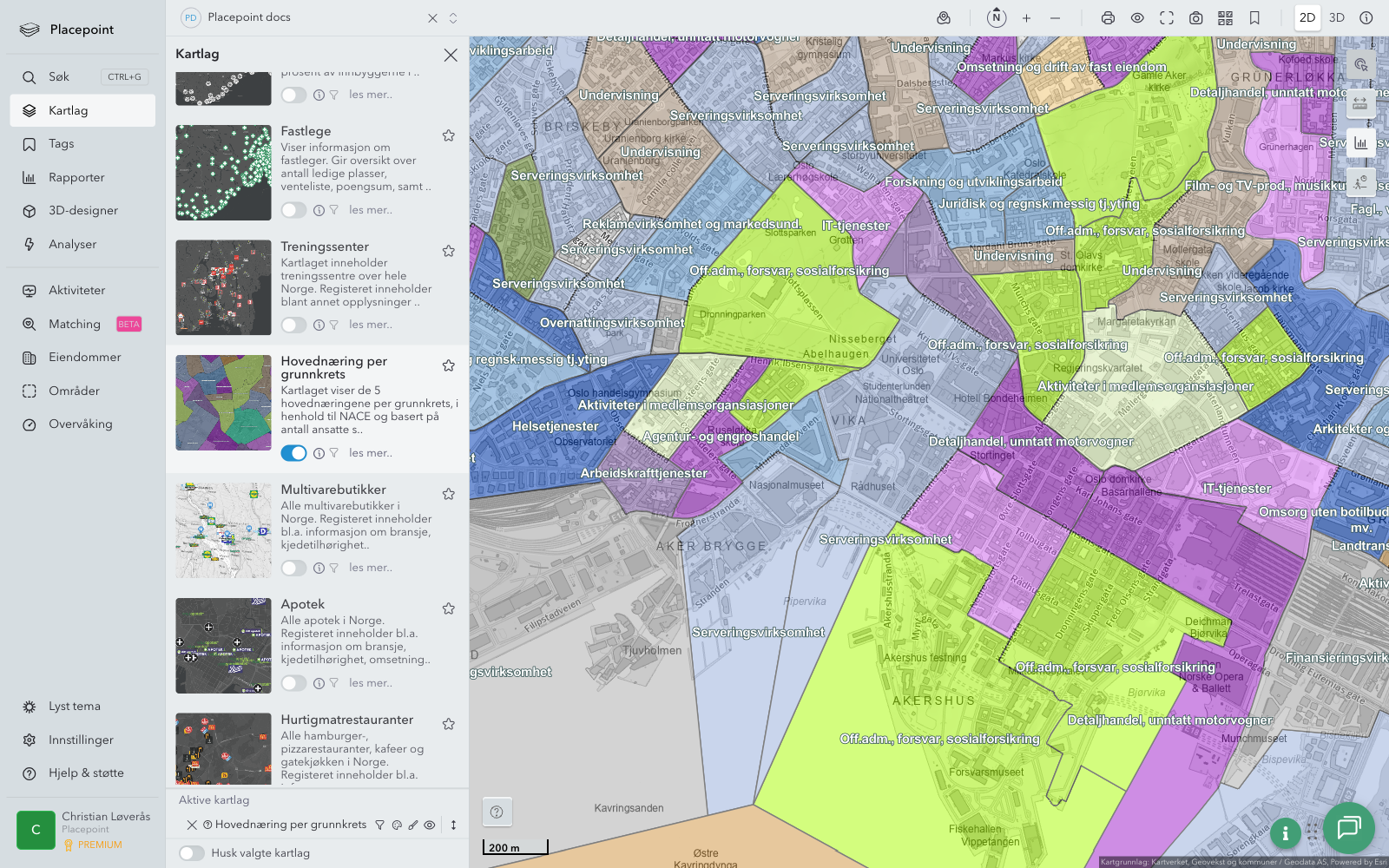Turn on Husk valgte kartlag switch

coord(192,853)
